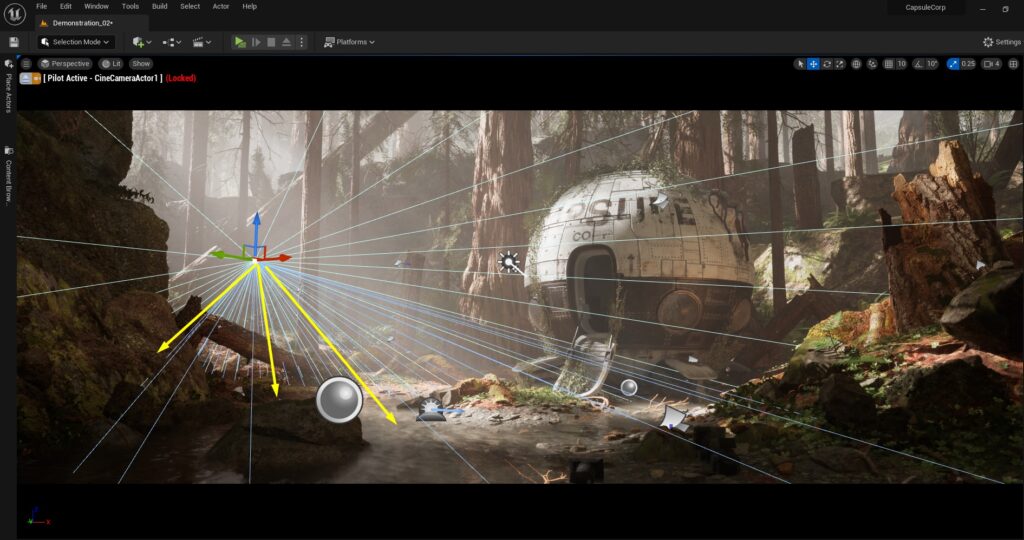Open the Show flags menu
Image resolution: width=1024 pixels, height=540 pixels.
click(x=141, y=64)
